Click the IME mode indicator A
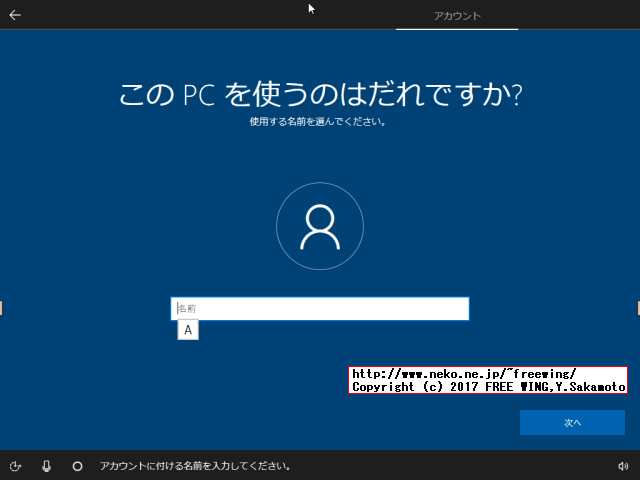 coord(188,330)
